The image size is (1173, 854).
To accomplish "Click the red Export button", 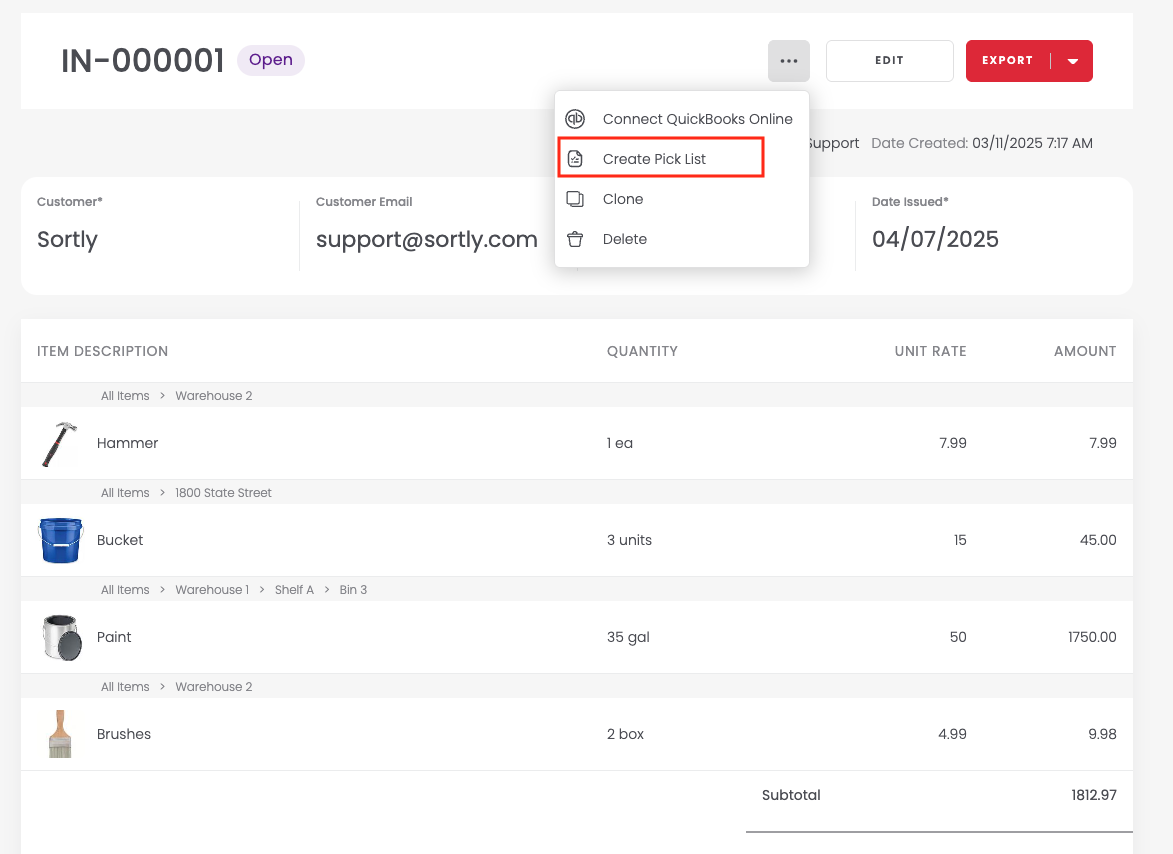I will coord(1007,61).
